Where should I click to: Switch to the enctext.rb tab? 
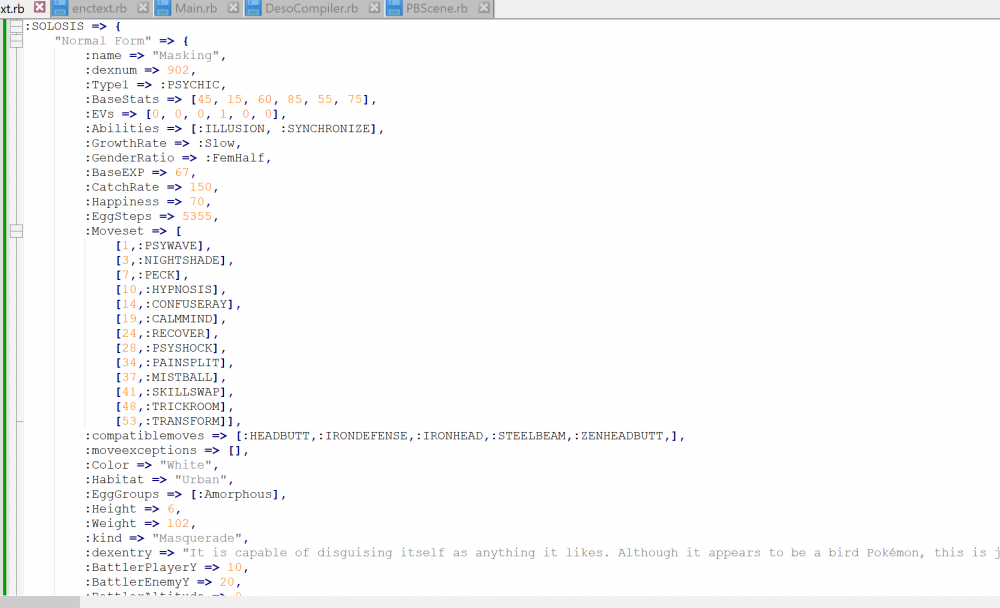point(99,8)
